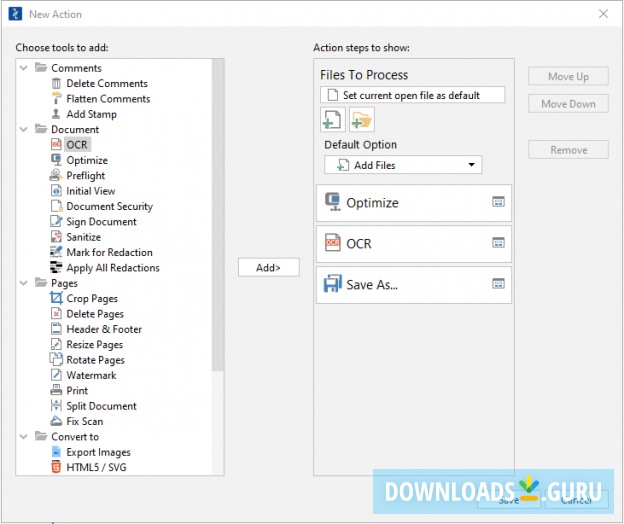Click the Split Document icon
Image resolution: width=624 pixels, height=524 pixels.
tap(56, 405)
